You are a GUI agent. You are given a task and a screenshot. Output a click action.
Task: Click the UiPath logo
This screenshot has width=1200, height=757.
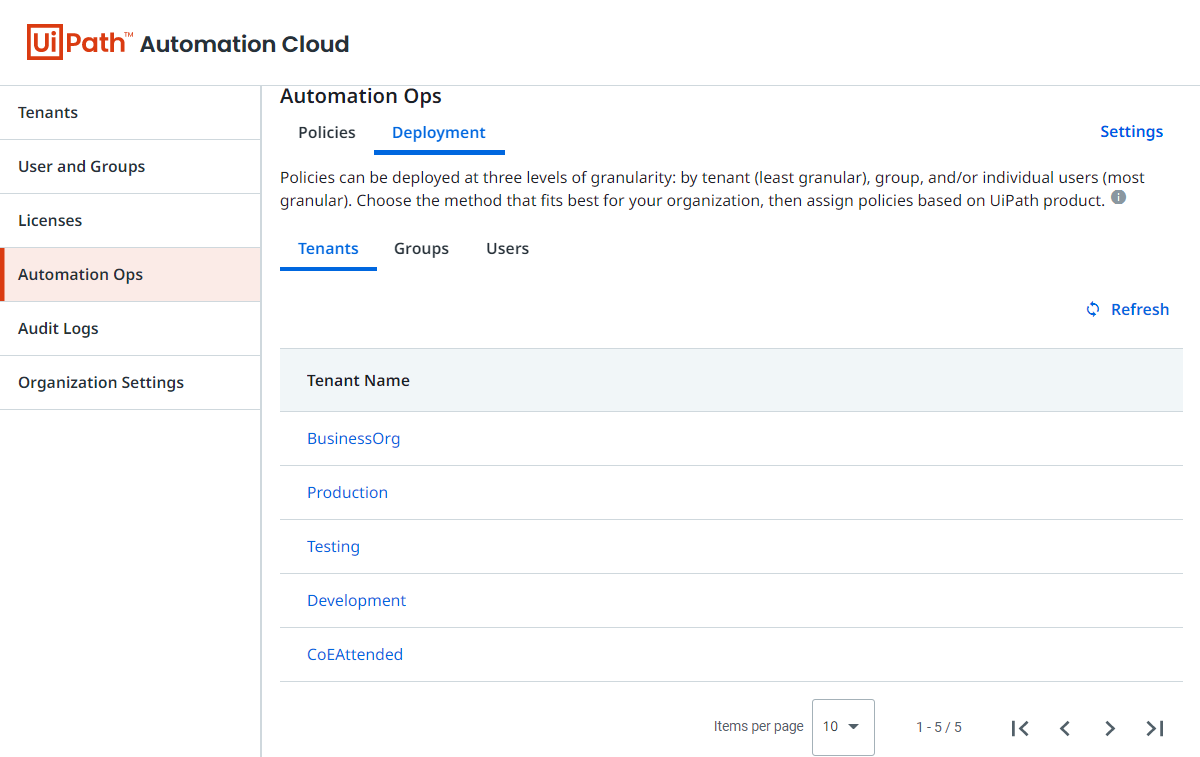80,42
